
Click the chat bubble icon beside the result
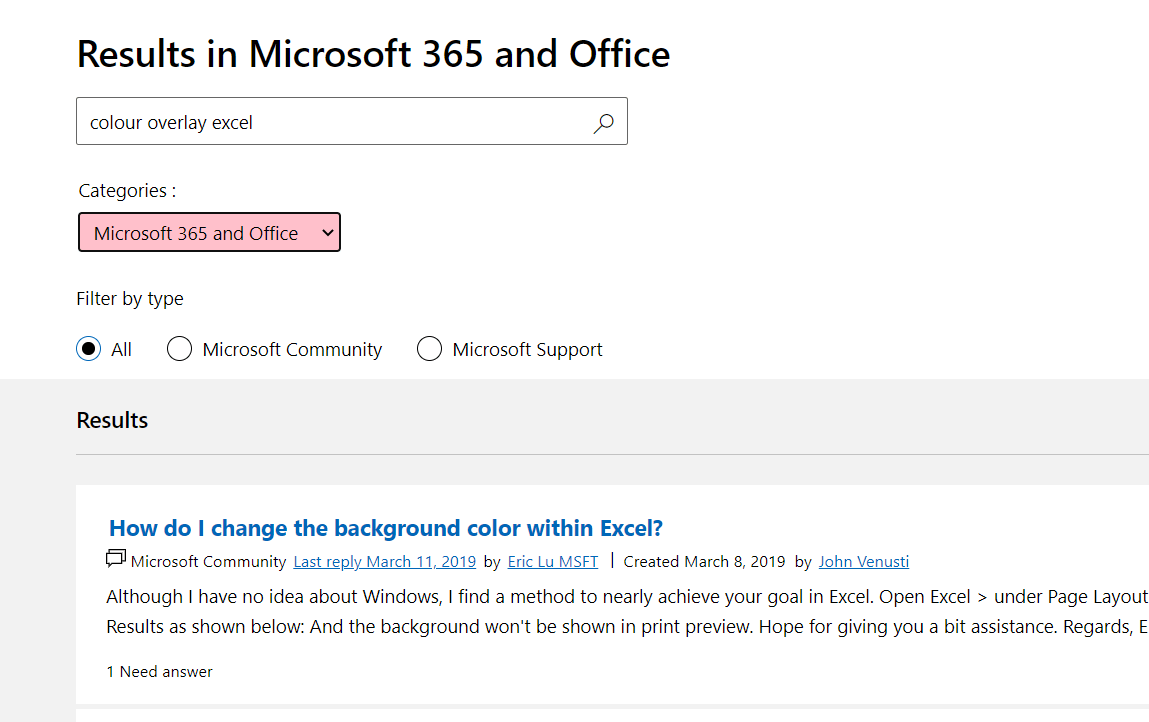coord(116,559)
